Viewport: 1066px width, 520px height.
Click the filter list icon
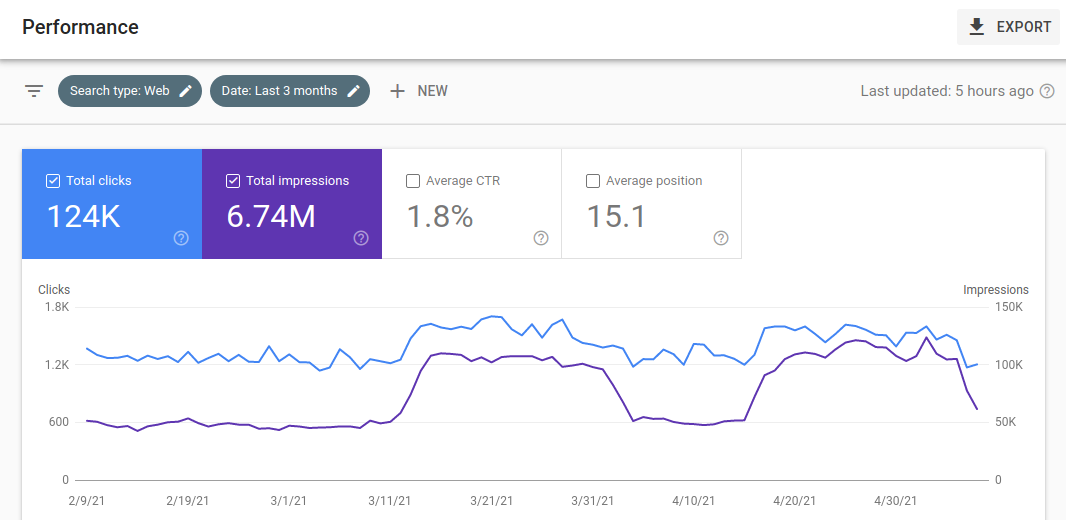coord(34,91)
